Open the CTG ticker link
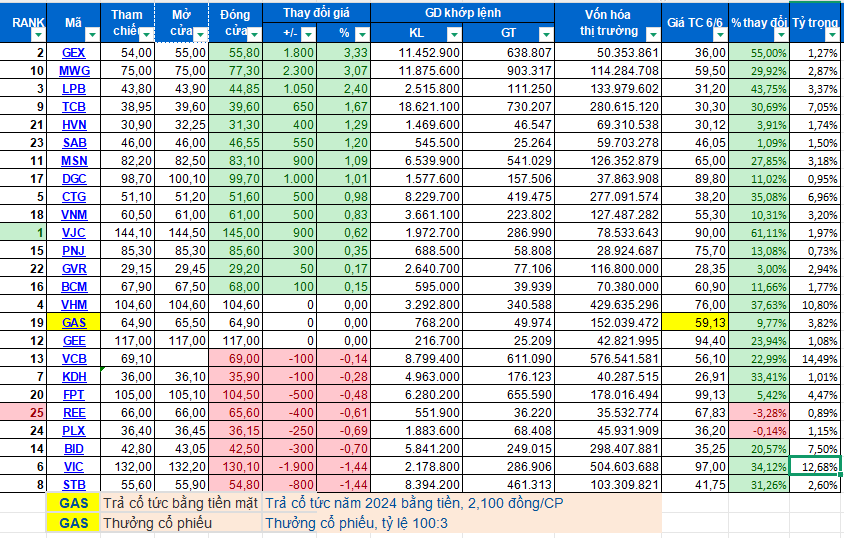The width and height of the screenshot is (844, 538). 74,197
